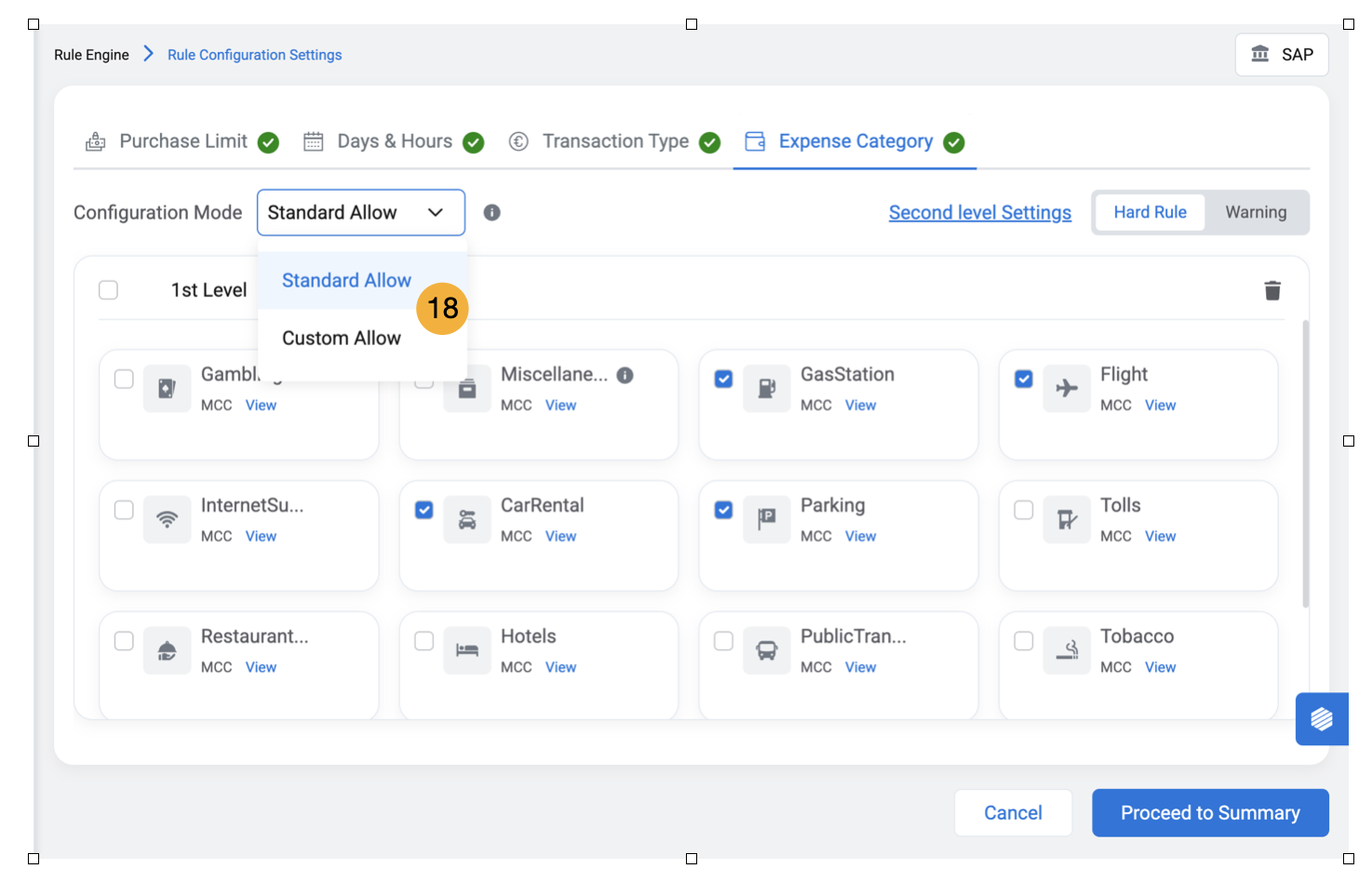Click the trash delete icon
The image size is (1372, 895).
pyautogui.click(x=1272, y=290)
